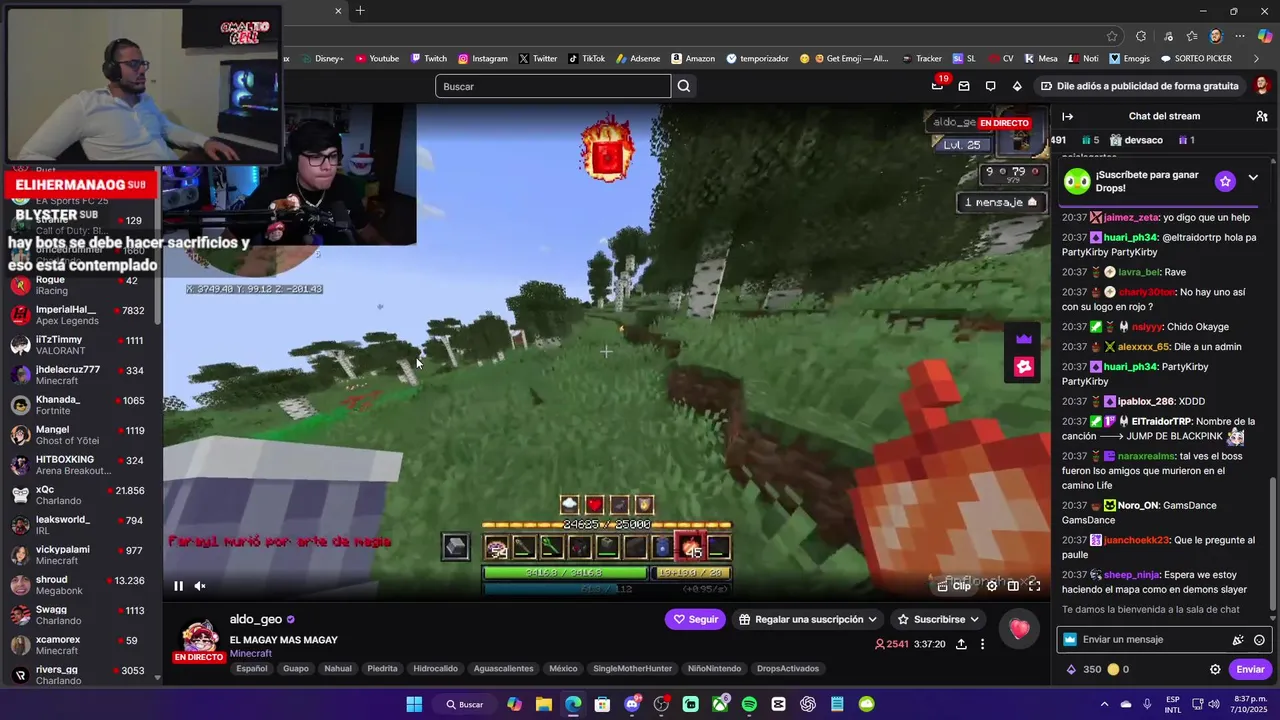
Task: Open the SORTEO PICKER bookmark
Action: click(1196, 58)
